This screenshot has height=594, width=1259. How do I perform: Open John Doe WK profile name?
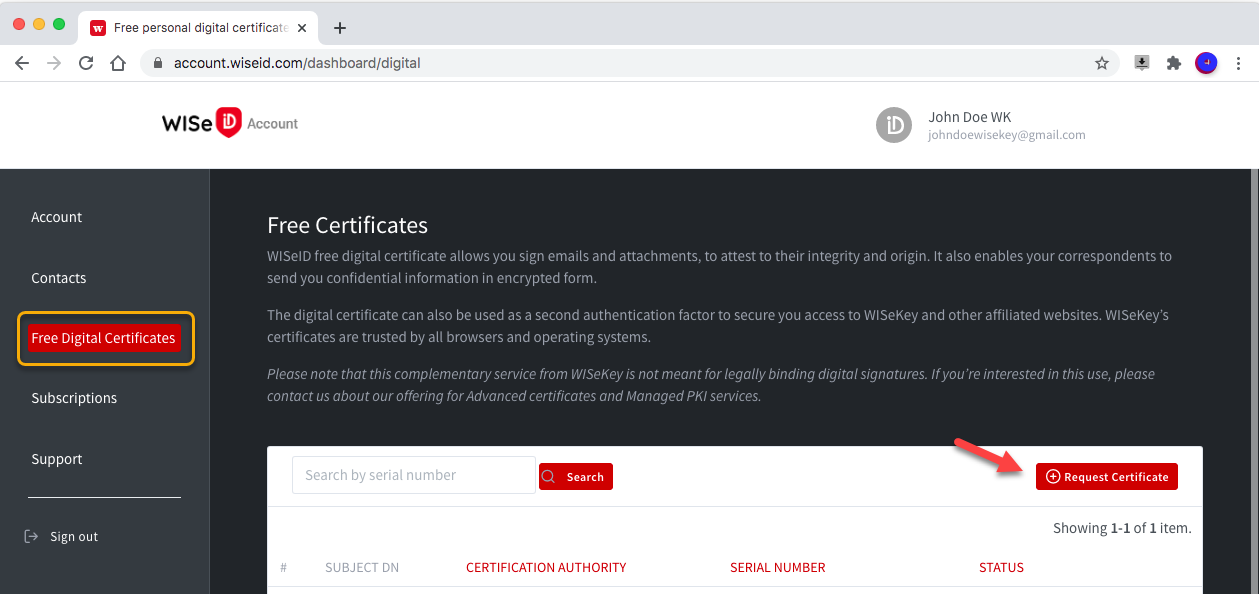point(969,117)
